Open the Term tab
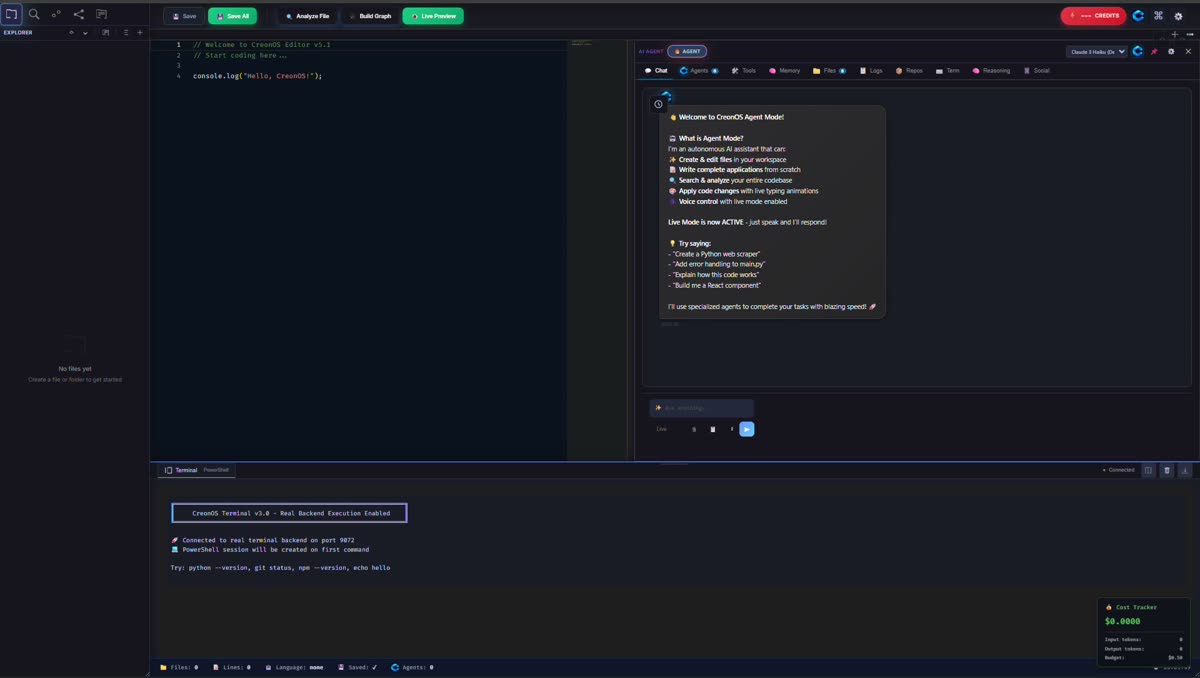Image resolution: width=1200 pixels, height=678 pixels. [x=948, y=71]
